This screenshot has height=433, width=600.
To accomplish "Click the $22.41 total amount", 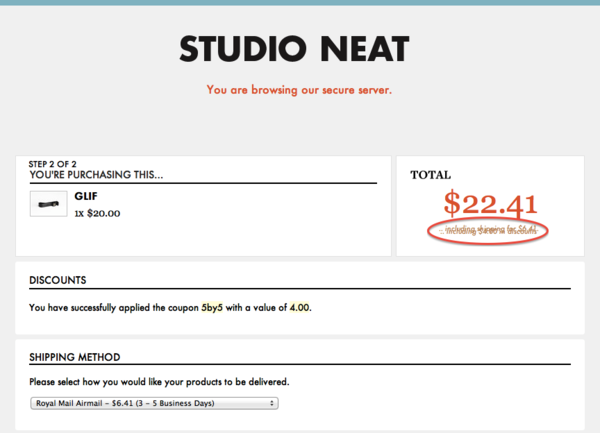I will click(491, 203).
